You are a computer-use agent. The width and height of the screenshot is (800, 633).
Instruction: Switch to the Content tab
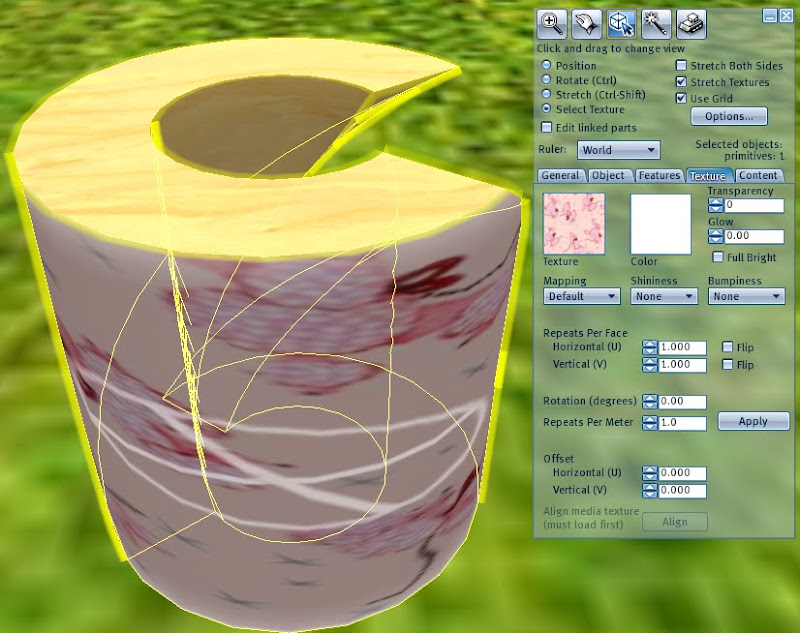click(758, 175)
